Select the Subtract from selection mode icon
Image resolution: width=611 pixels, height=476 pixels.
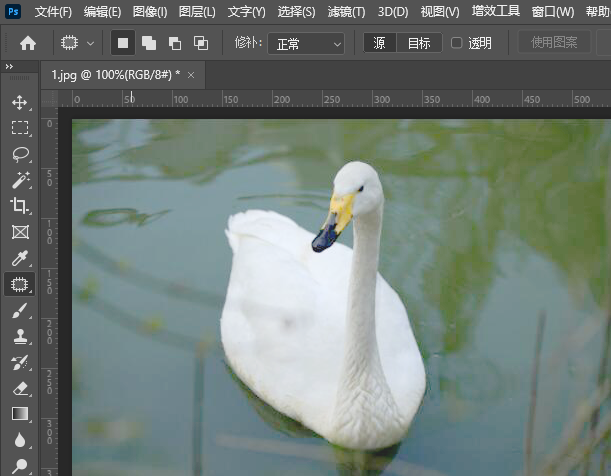click(x=175, y=43)
